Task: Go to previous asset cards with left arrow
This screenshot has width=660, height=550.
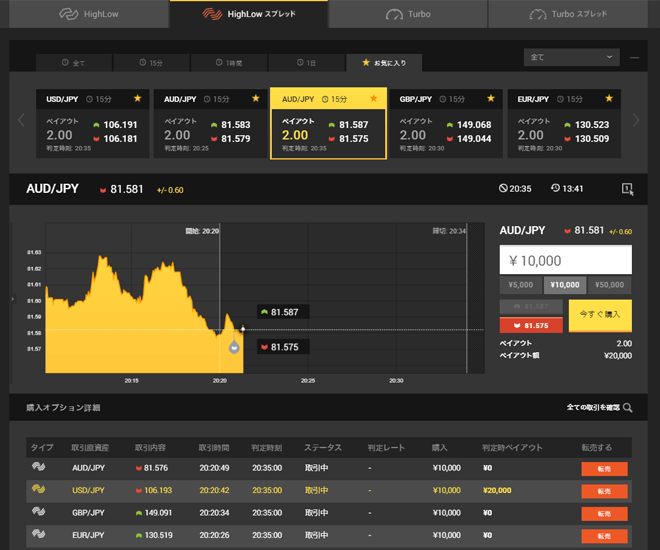Action: (x=21, y=120)
